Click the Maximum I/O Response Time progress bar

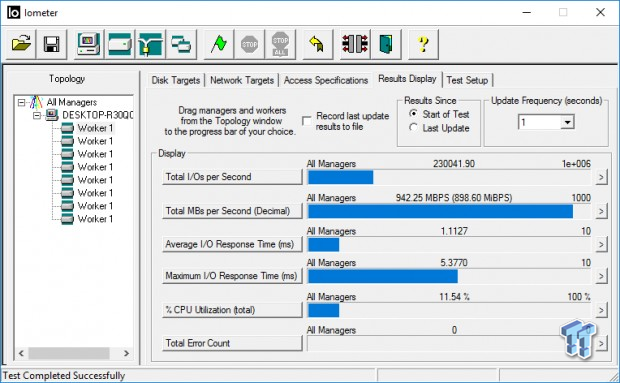tap(449, 276)
